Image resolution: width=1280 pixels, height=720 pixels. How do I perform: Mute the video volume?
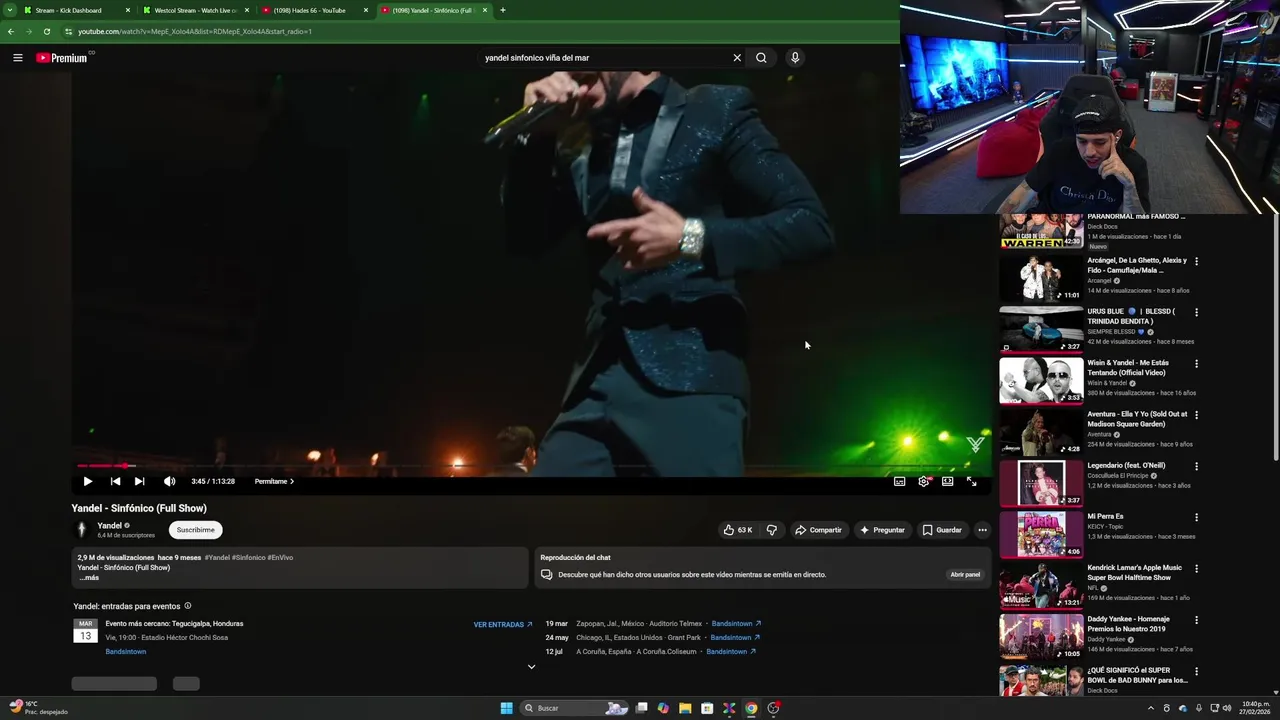(x=169, y=481)
